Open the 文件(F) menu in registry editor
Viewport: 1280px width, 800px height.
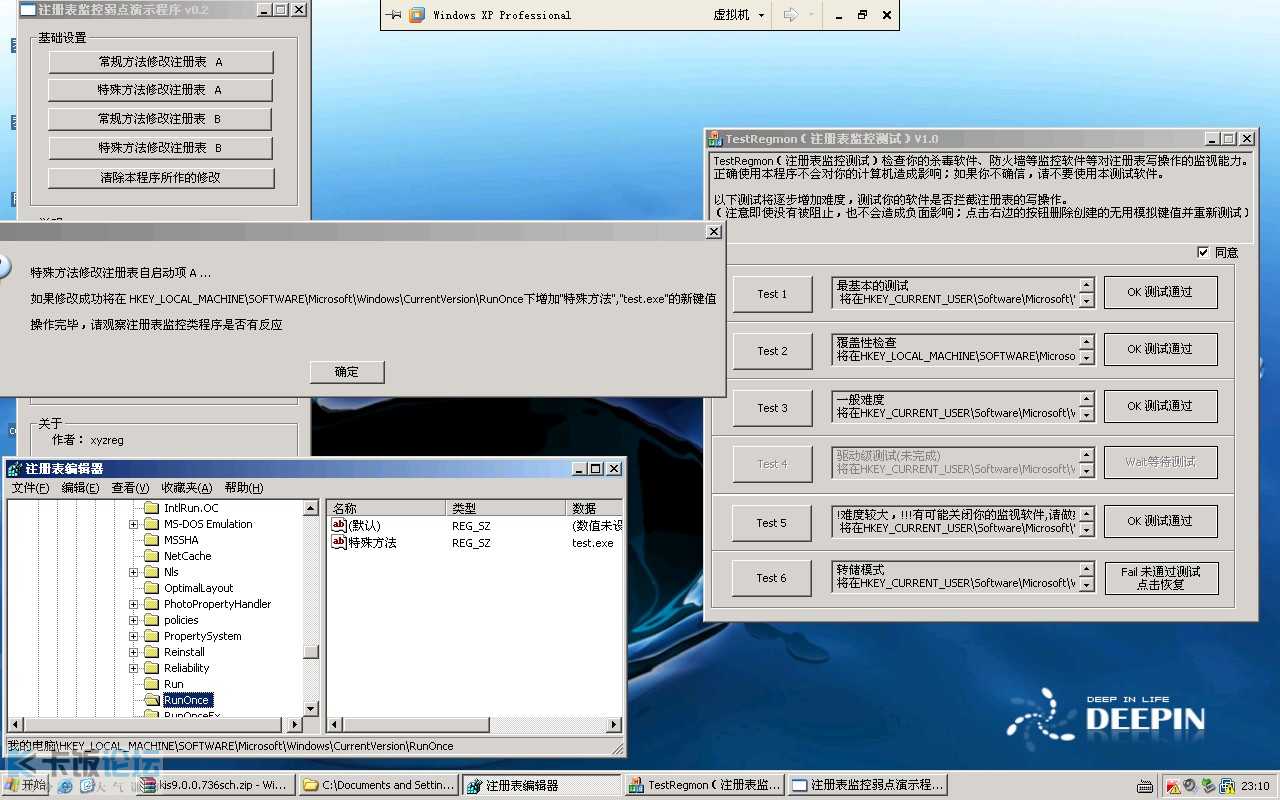tap(31, 488)
